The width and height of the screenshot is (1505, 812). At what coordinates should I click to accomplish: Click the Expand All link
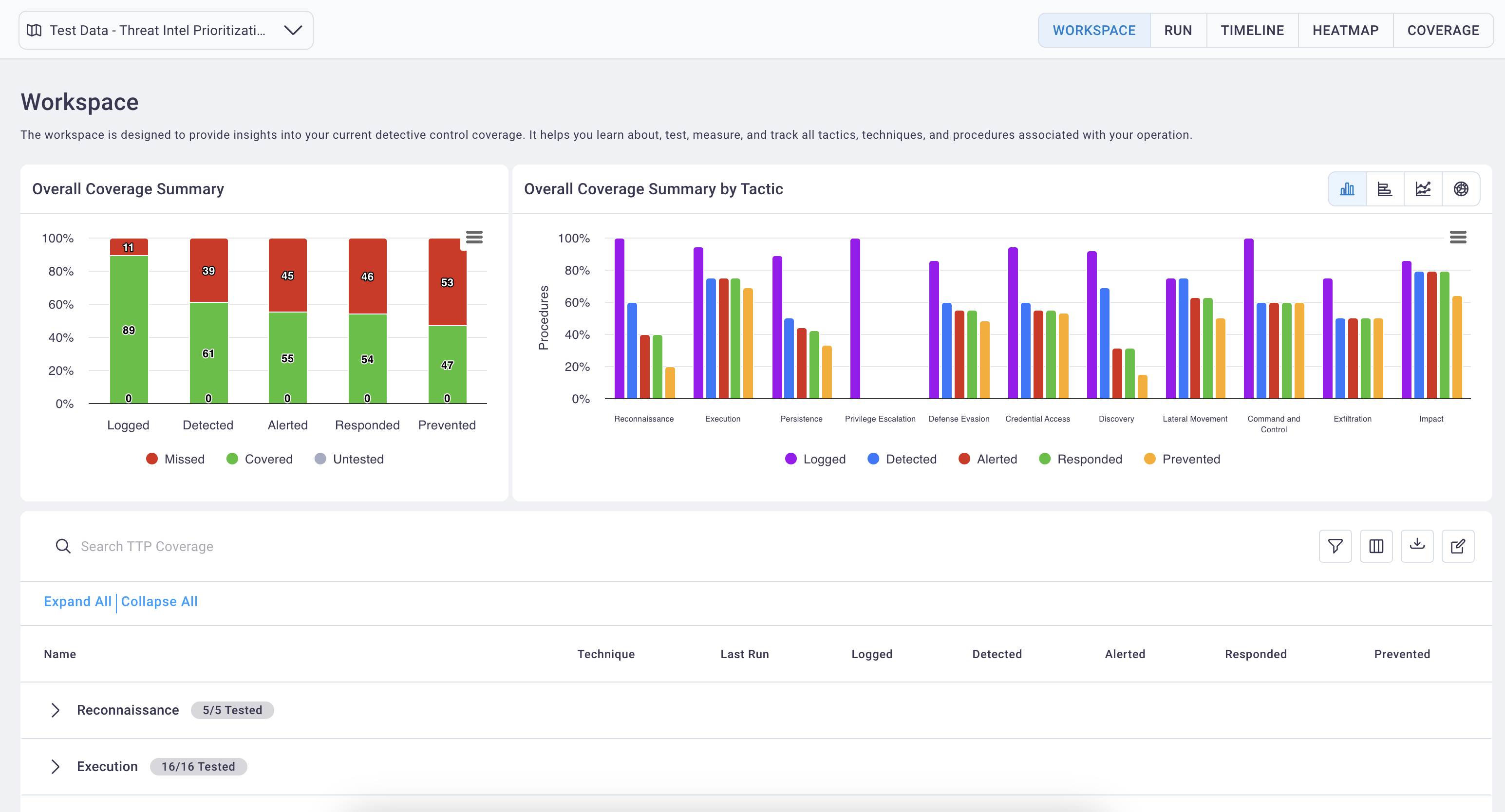[77, 601]
